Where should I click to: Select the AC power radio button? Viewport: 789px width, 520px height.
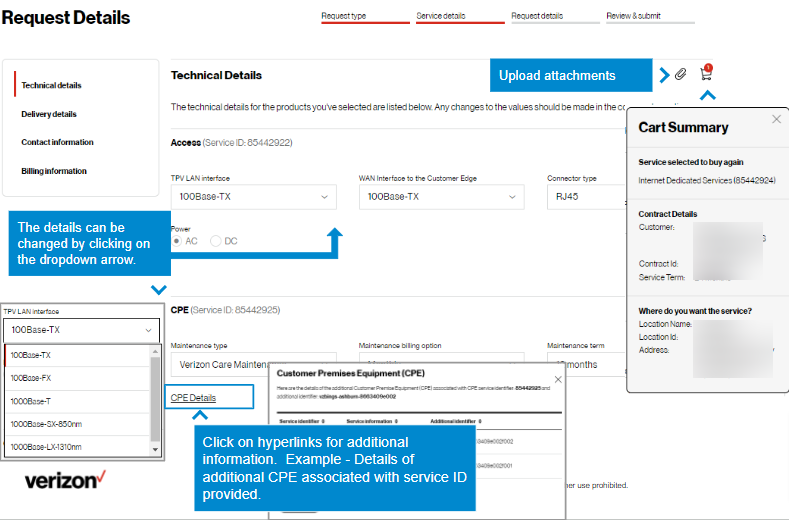[177, 241]
